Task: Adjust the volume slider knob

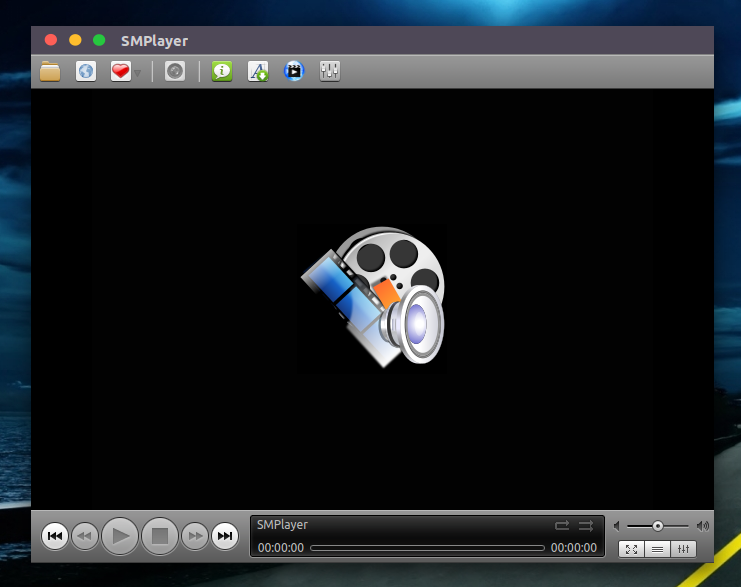Action: point(657,526)
